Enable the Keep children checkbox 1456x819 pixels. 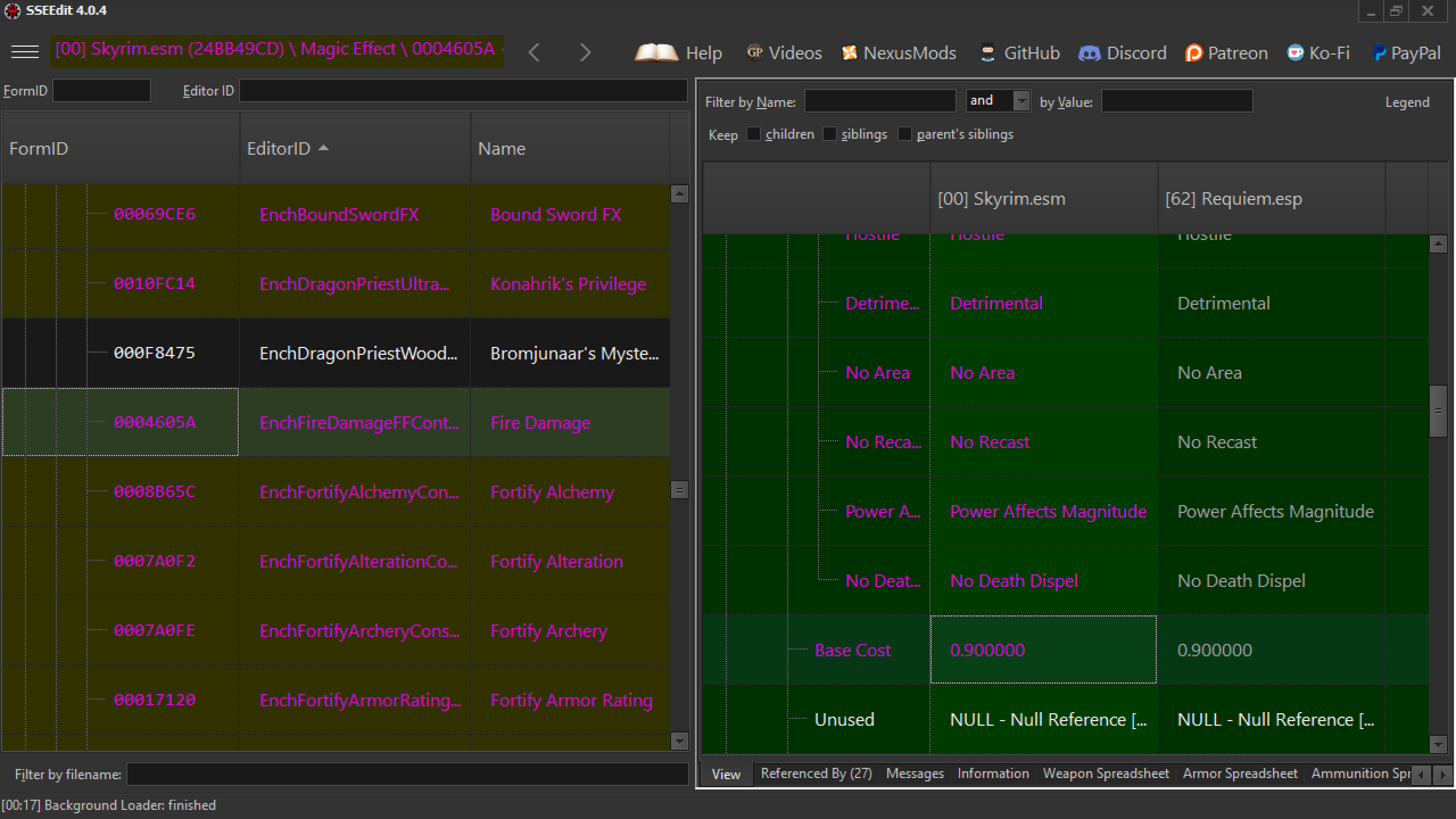(x=753, y=134)
